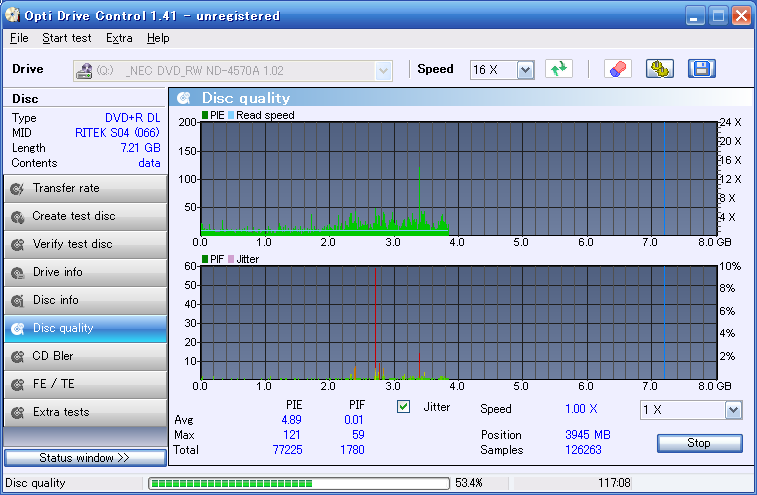Open the CD Bler page
Viewport: 757px width, 495px height.
[x=85, y=356]
